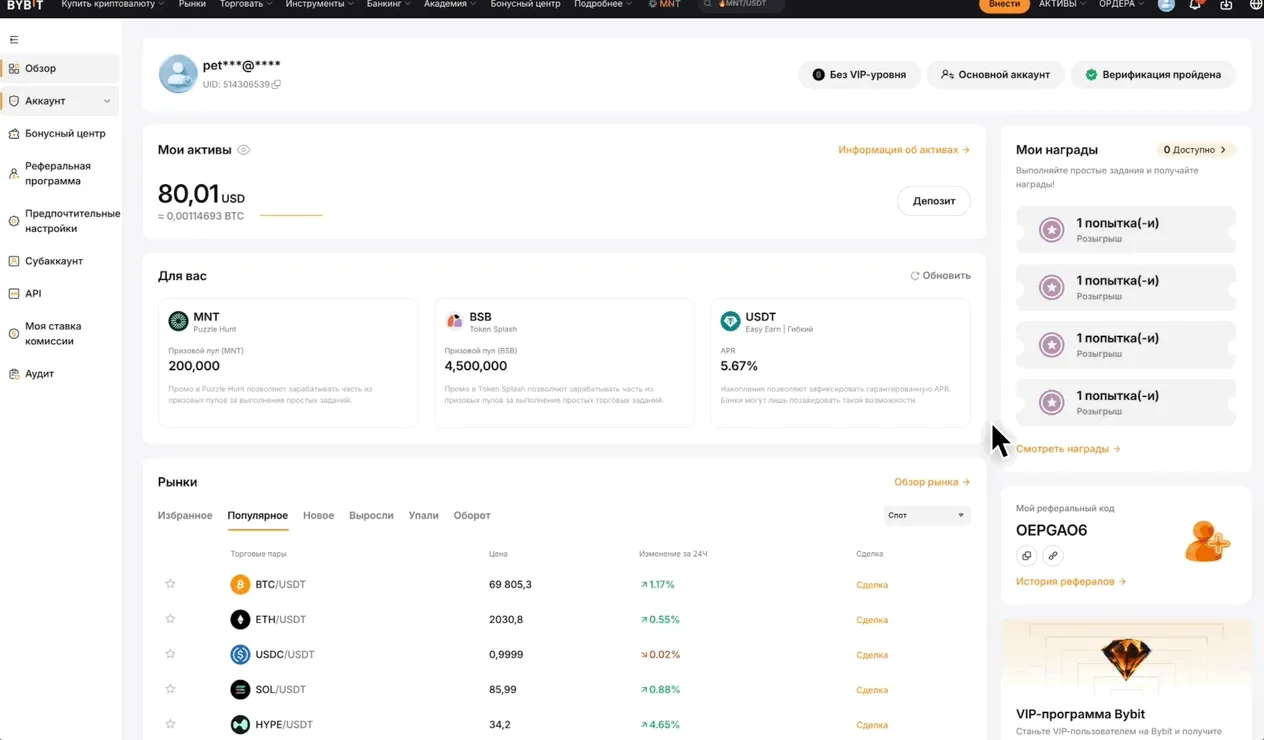Click the app download icon in top bar
The height and width of the screenshot is (740, 1264).
coord(1226,6)
